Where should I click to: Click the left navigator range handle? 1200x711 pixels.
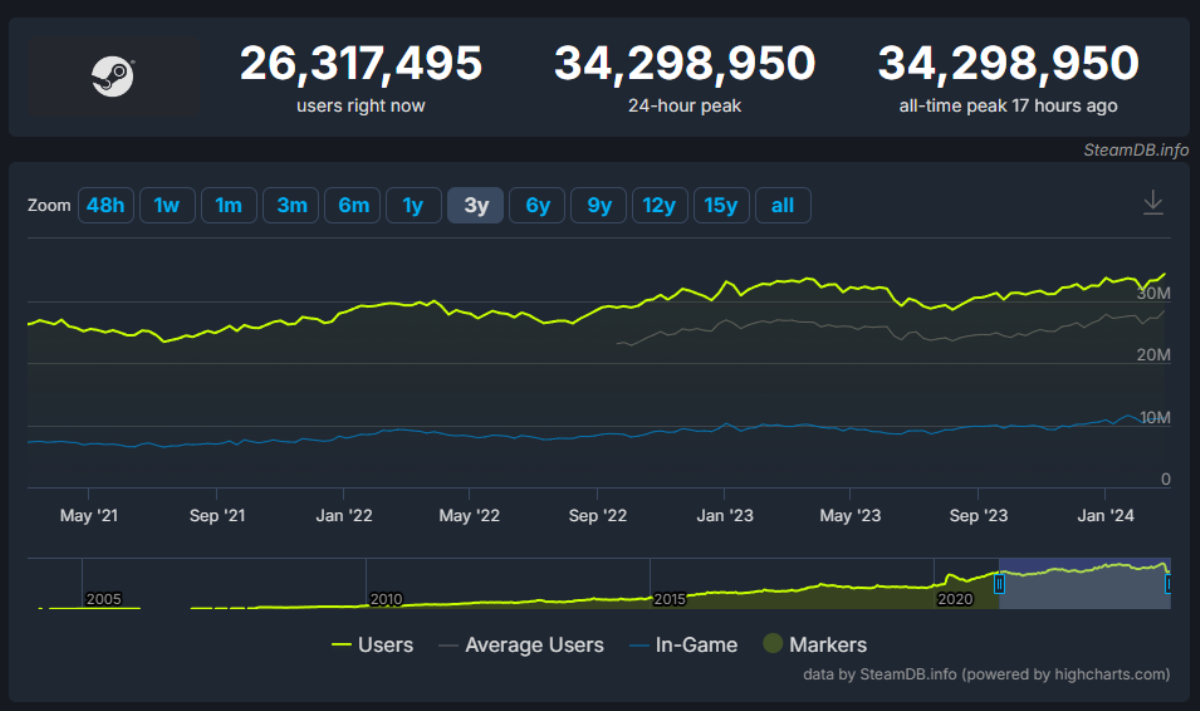point(999,584)
